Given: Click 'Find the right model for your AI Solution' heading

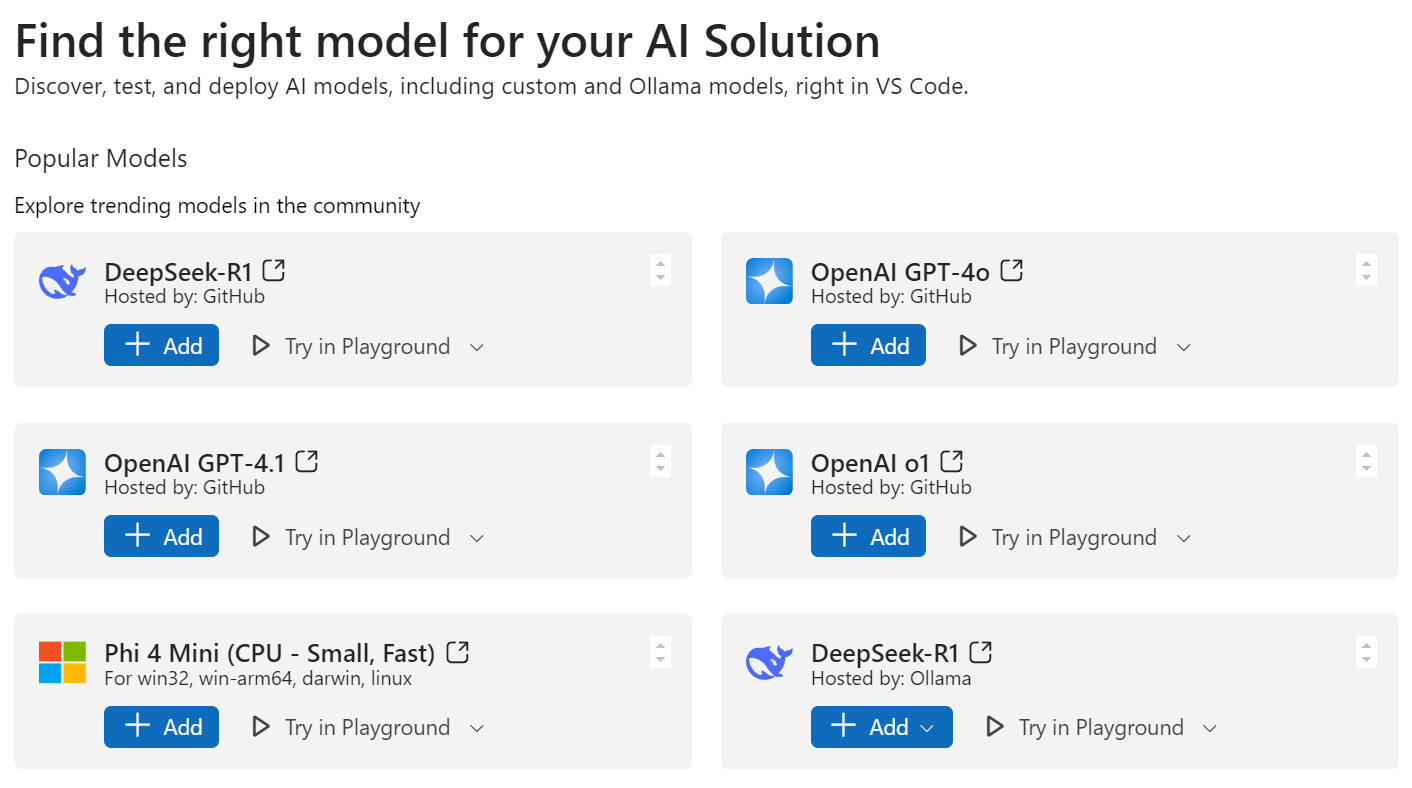Looking at the screenshot, I should point(447,41).
